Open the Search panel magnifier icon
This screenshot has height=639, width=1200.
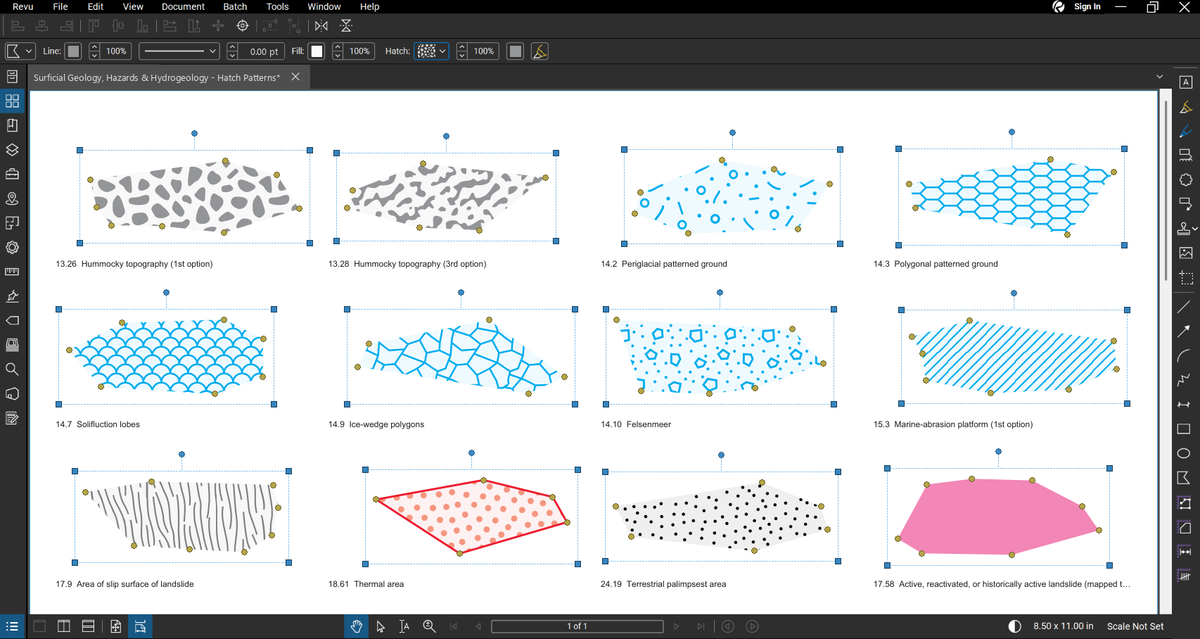tap(12, 369)
